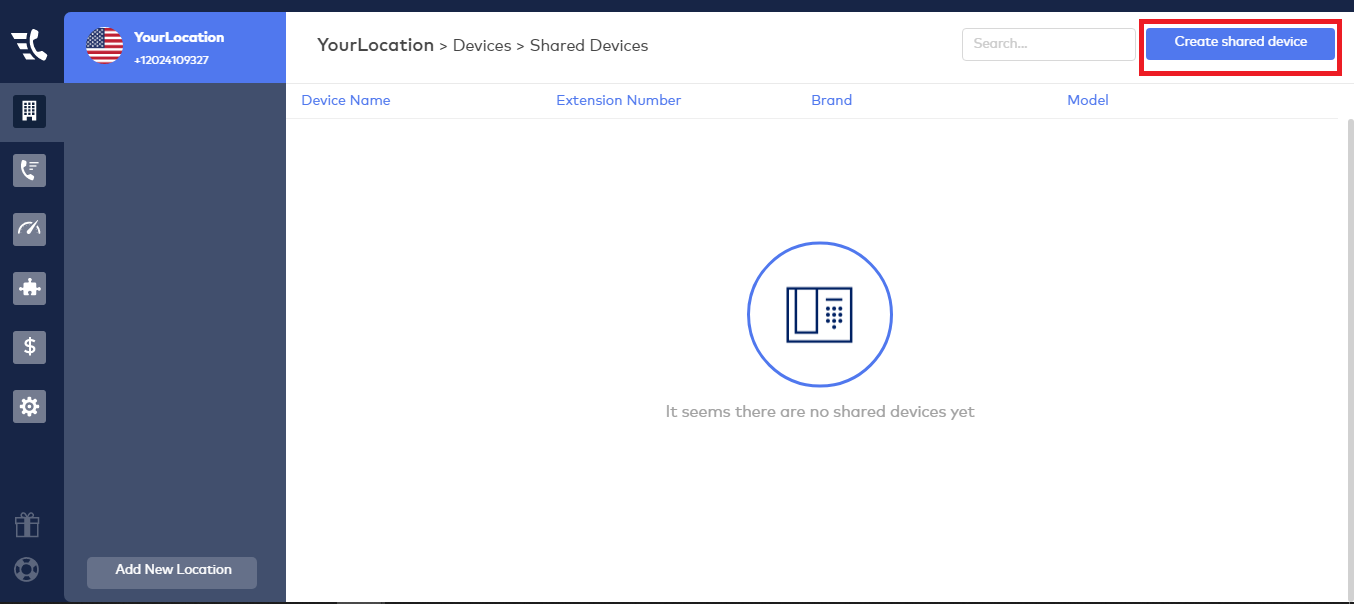Viewport: 1354px width, 604px height.
Task: Click Devices in the breadcrumb
Action: click(x=482, y=46)
